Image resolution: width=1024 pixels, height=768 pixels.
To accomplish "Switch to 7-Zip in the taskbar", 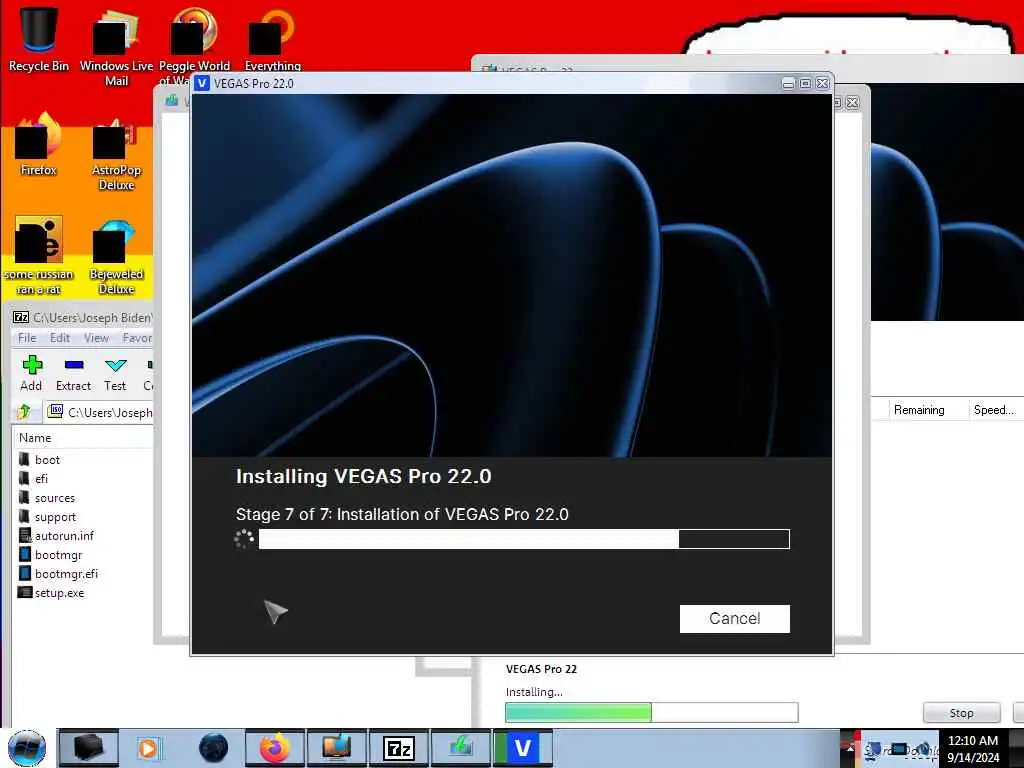I will click(x=398, y=748).
